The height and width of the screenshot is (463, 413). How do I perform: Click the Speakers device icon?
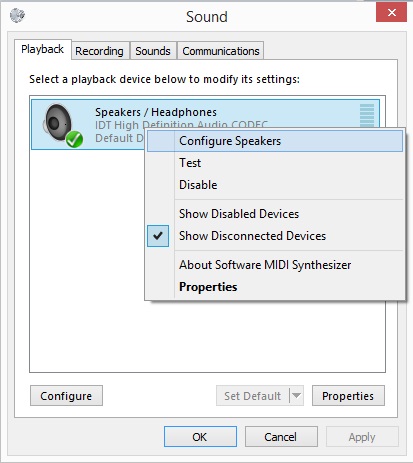[x=57, y=123]
